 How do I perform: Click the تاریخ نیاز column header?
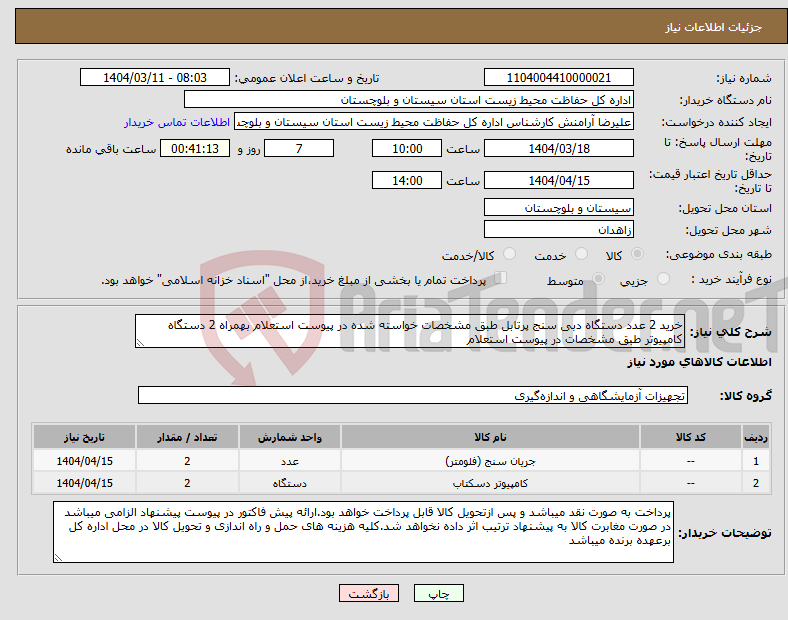click(84, 437)
